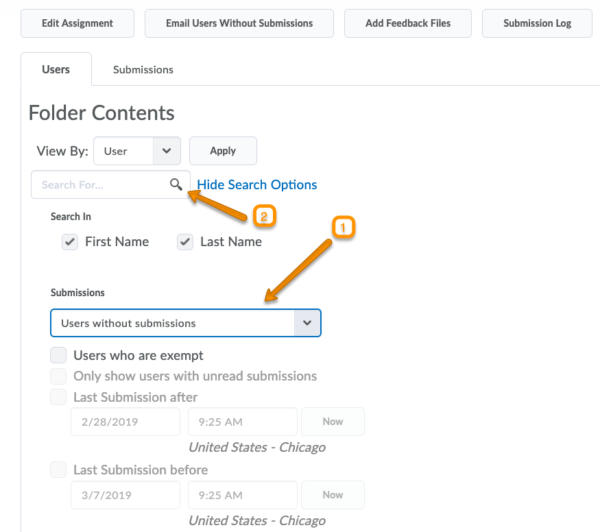Open the Edit Assignment page
The width and height of the screenshot is (600, 532).
75,23
